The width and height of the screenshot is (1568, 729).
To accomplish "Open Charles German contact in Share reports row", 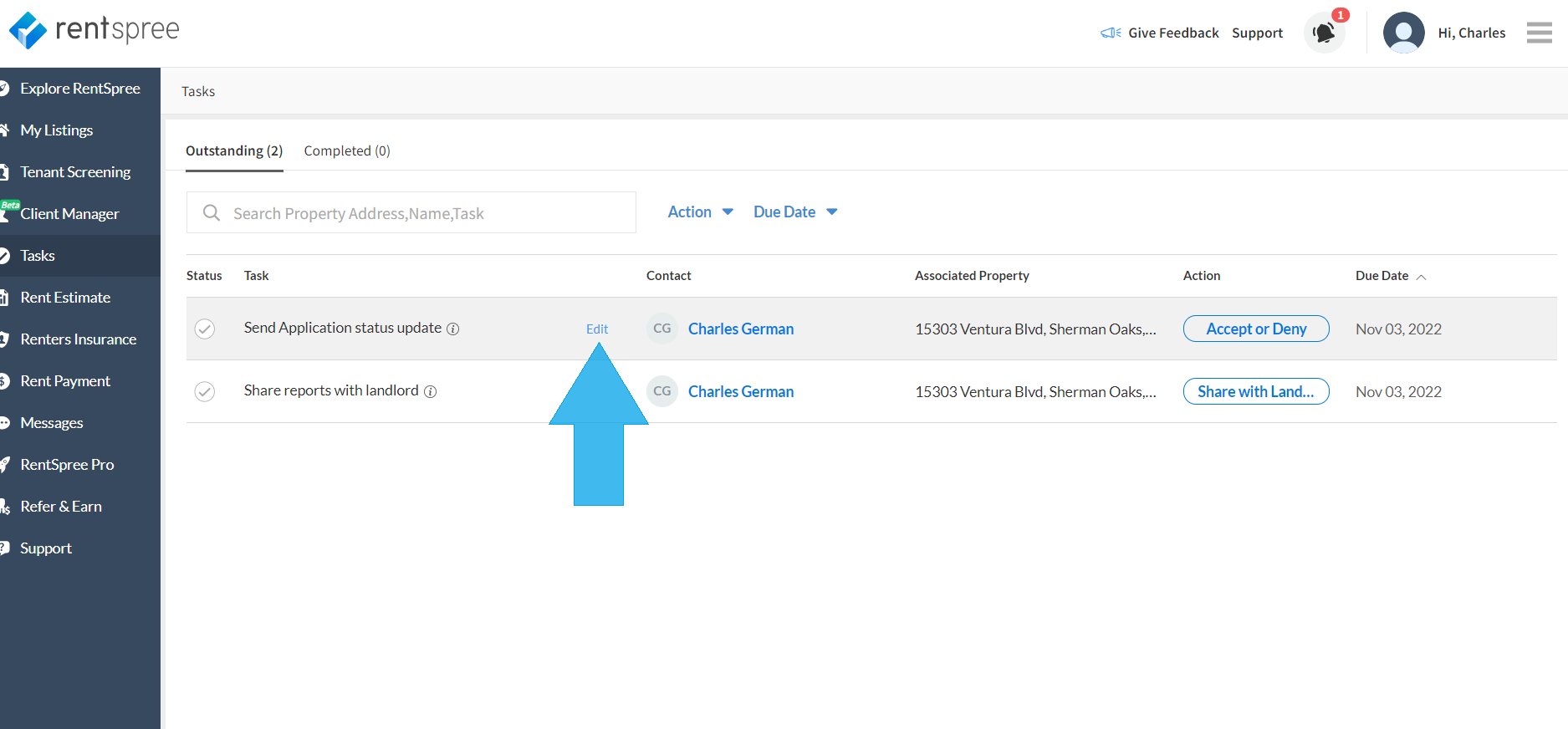I will point(741,392).
